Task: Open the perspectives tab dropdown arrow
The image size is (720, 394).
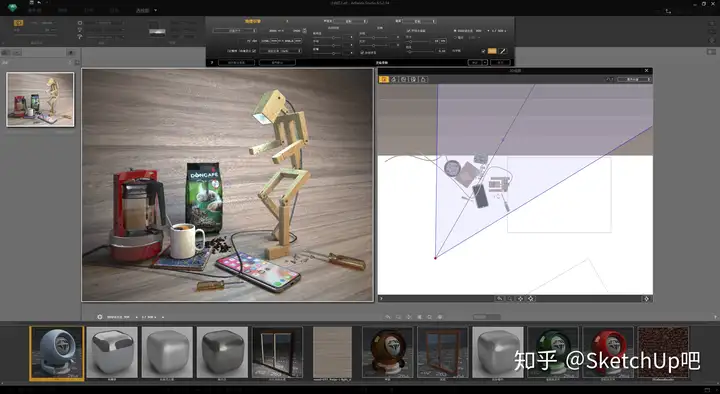Action: click(x=156, y=10)
